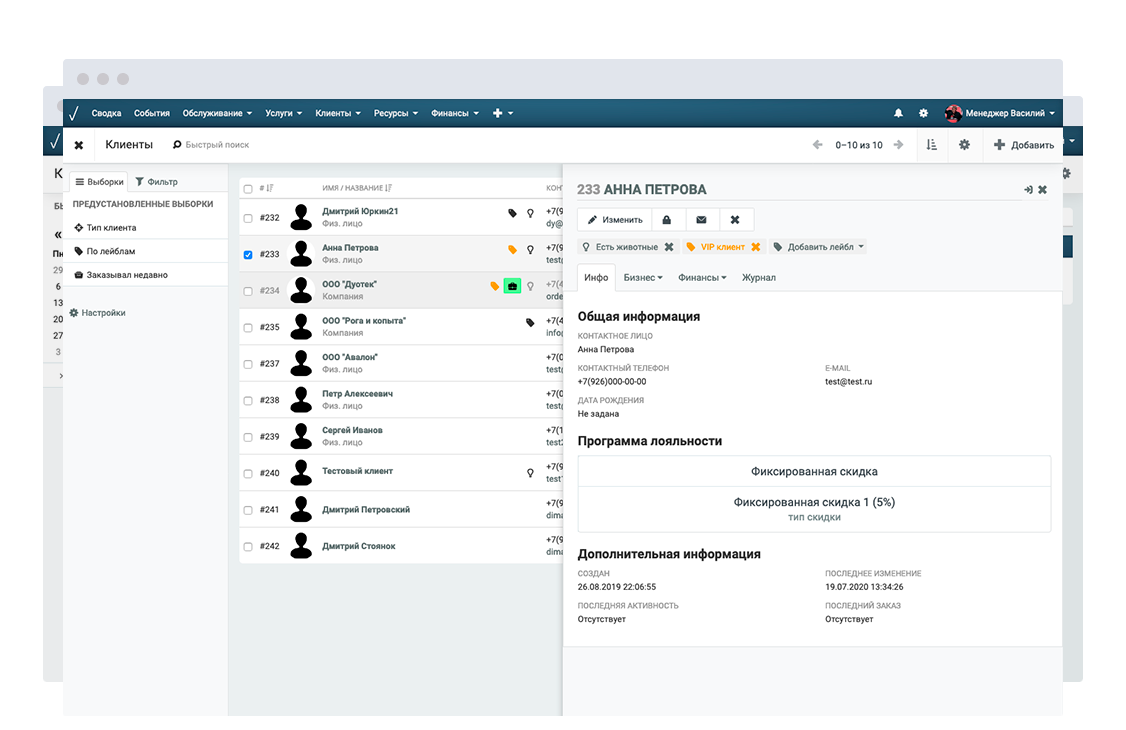Click the green briefcase icon on ООО "Дуотек"
The image size is (1126, 730).
point(512,286)
